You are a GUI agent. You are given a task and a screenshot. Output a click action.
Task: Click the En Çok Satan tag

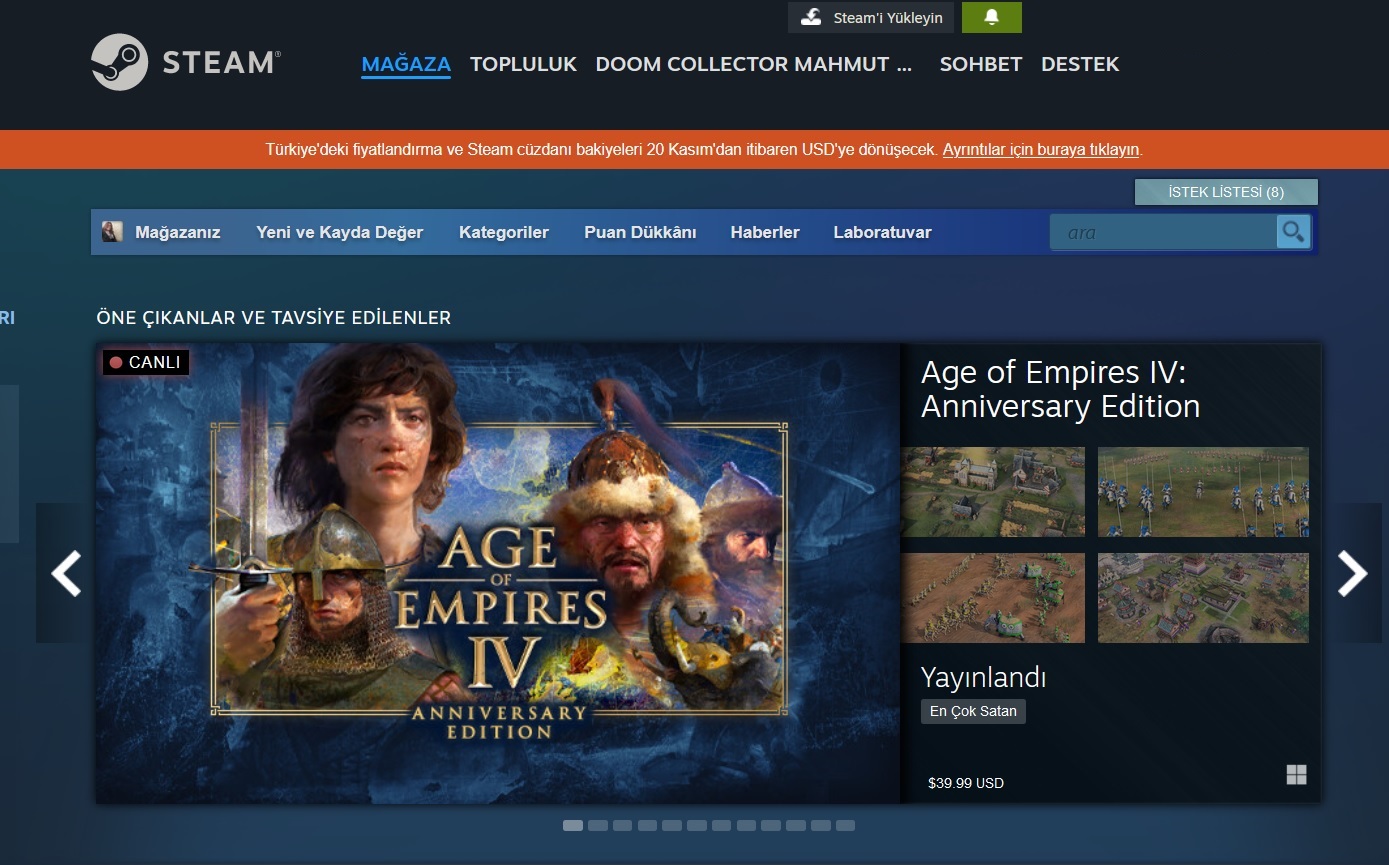[x=973, y=711]
